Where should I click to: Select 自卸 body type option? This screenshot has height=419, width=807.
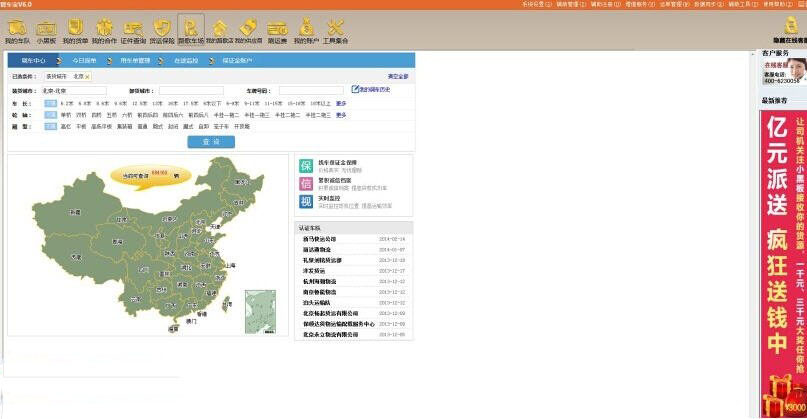[204, 126]
